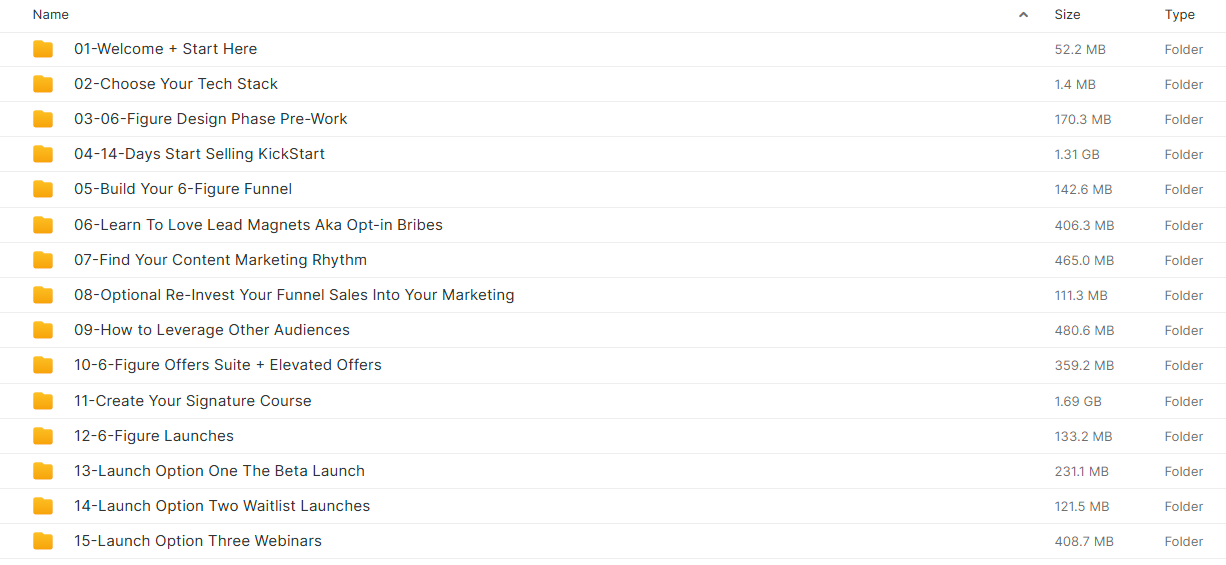Select the folder icon for 15-Launch Option Three Webinars

[x=43, y=541]
